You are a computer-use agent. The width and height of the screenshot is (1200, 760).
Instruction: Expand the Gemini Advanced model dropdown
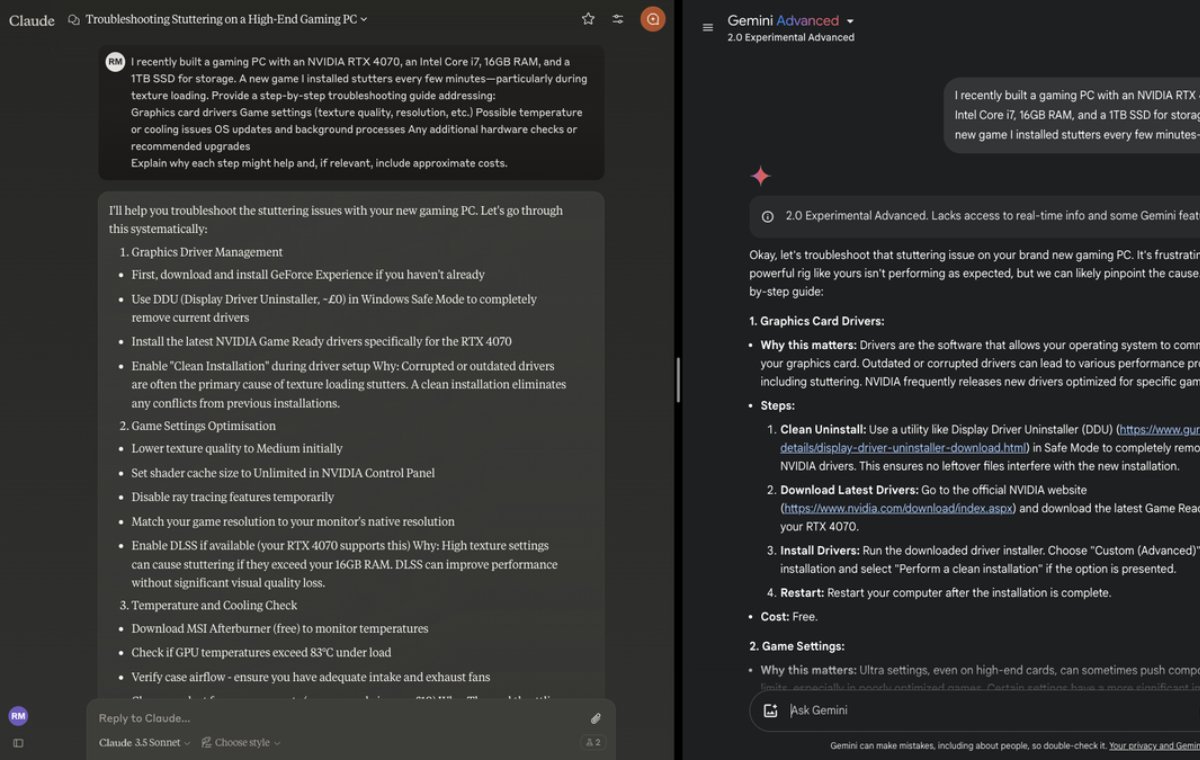(850, 21)
